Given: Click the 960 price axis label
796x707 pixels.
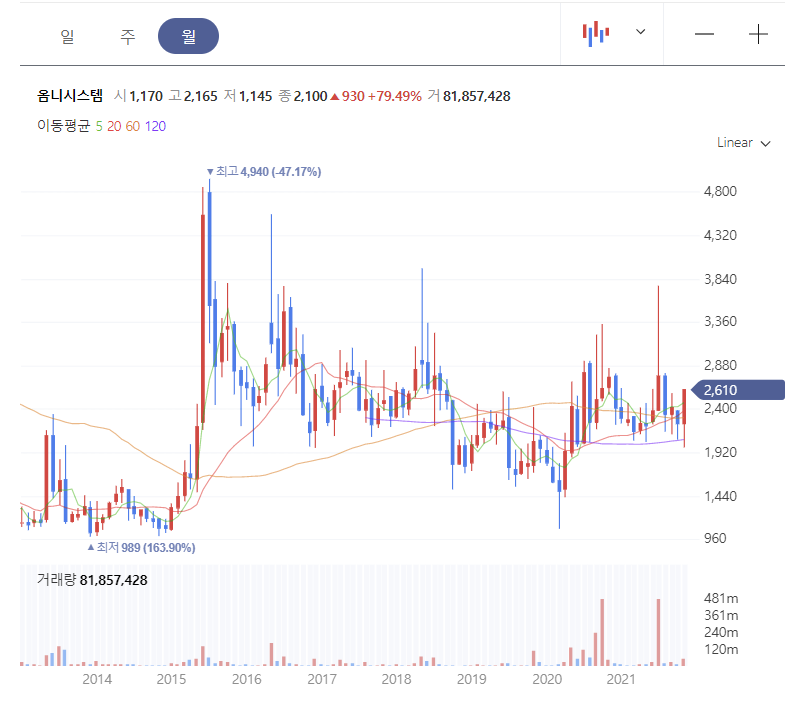Looking at the screenshot, I should pyautogui.click(x=715, y=538).
